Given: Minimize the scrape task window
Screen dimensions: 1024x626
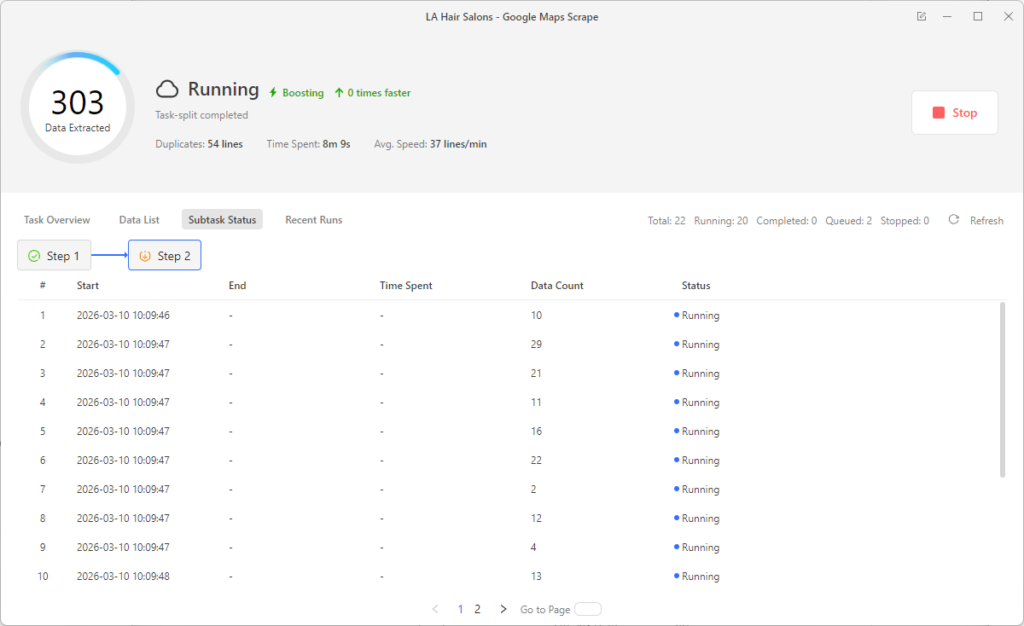Looking at the screenshot, I should [x=947, y=17].
